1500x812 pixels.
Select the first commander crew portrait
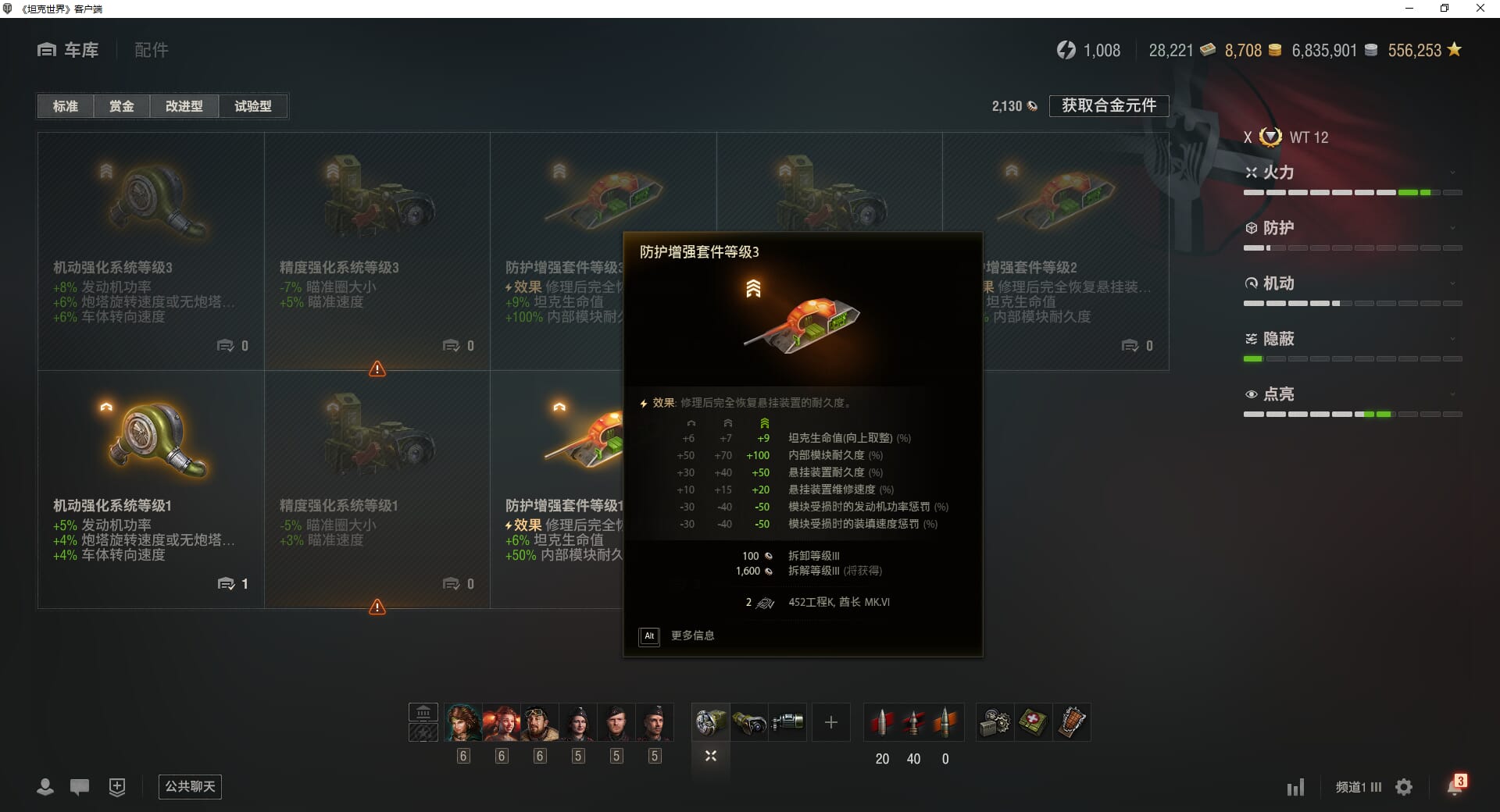463,722
